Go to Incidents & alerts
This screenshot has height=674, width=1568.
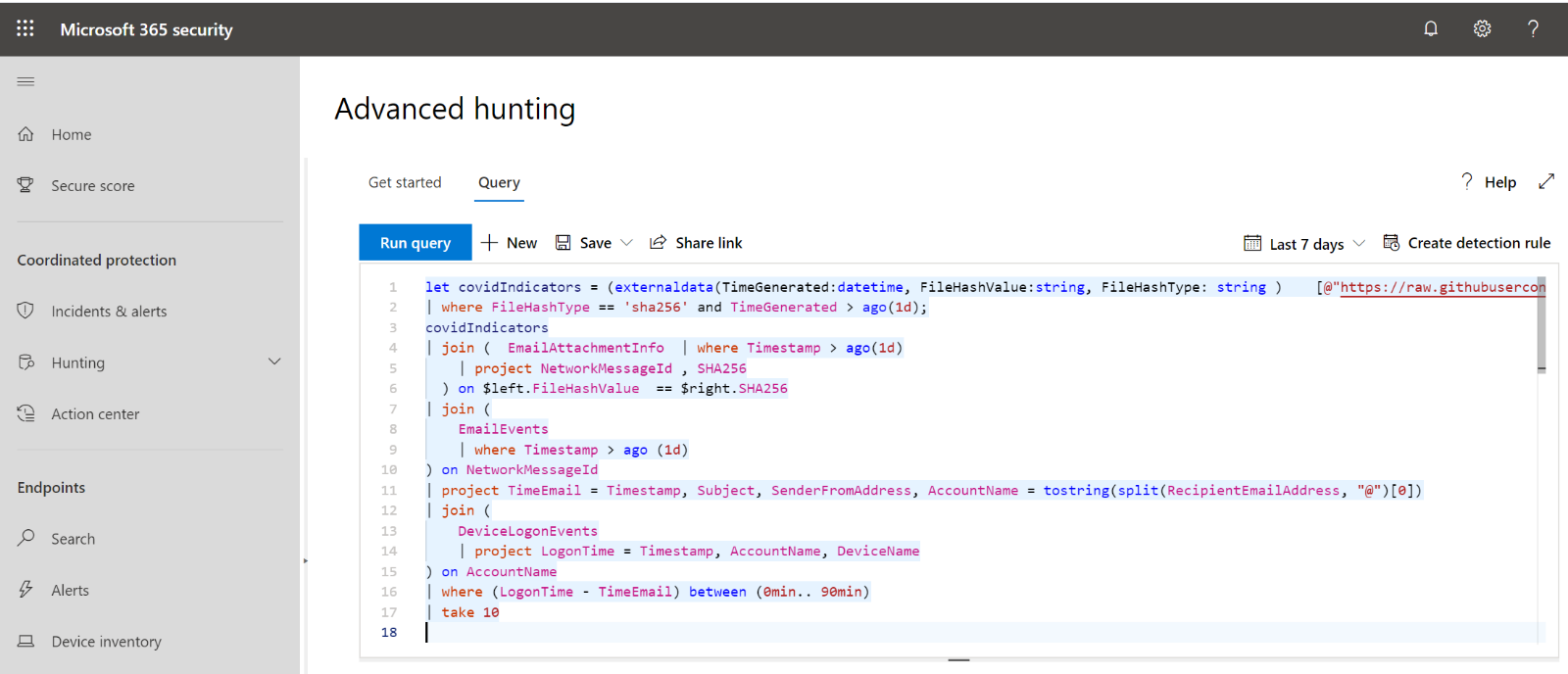tap(109, 311)
